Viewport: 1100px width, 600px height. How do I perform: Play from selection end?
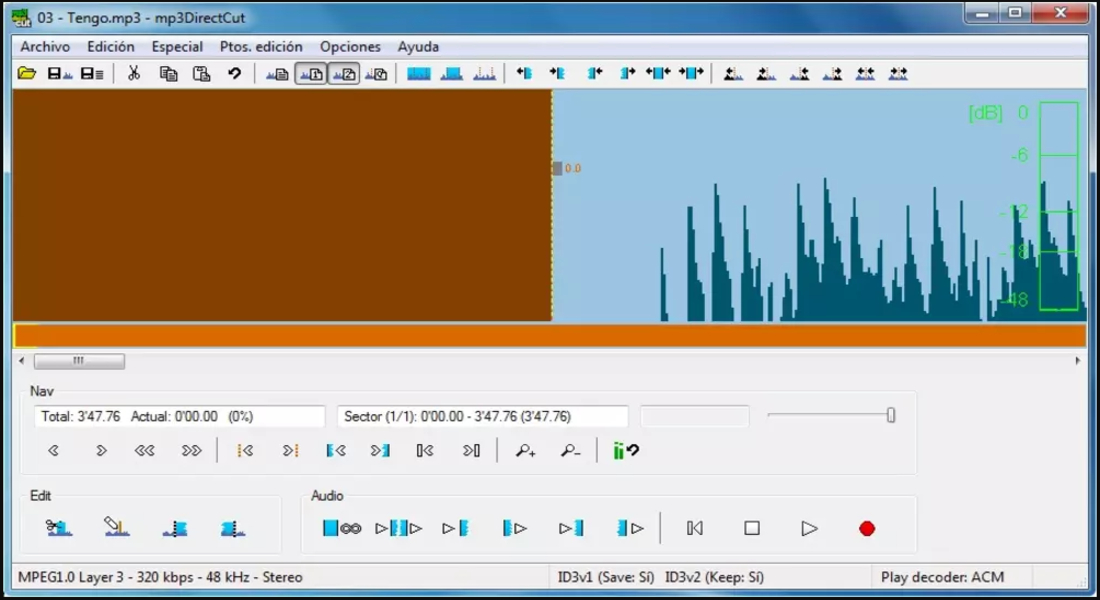[x=630, y=528]
